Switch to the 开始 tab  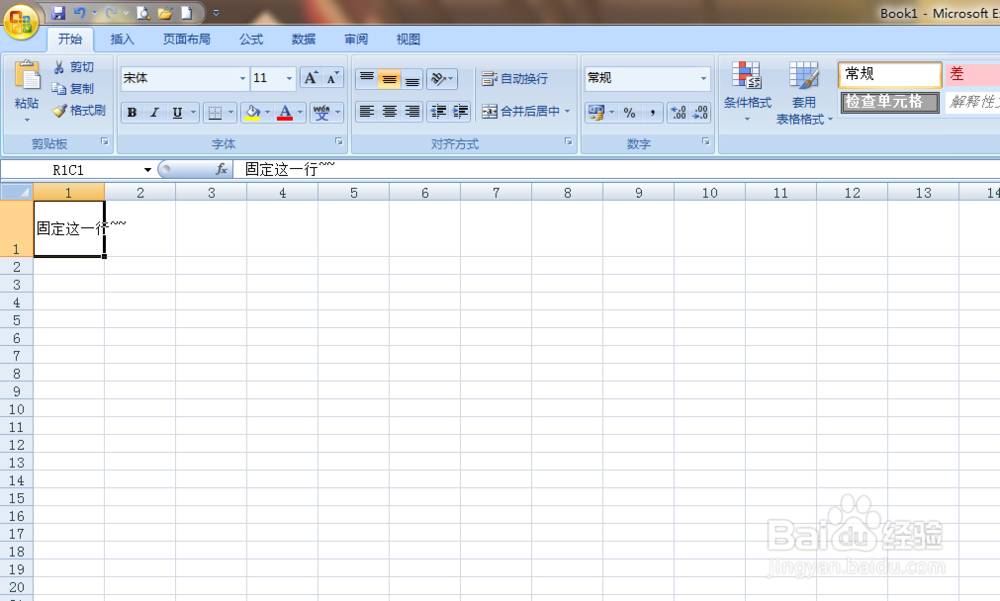(x=70, y=40)
